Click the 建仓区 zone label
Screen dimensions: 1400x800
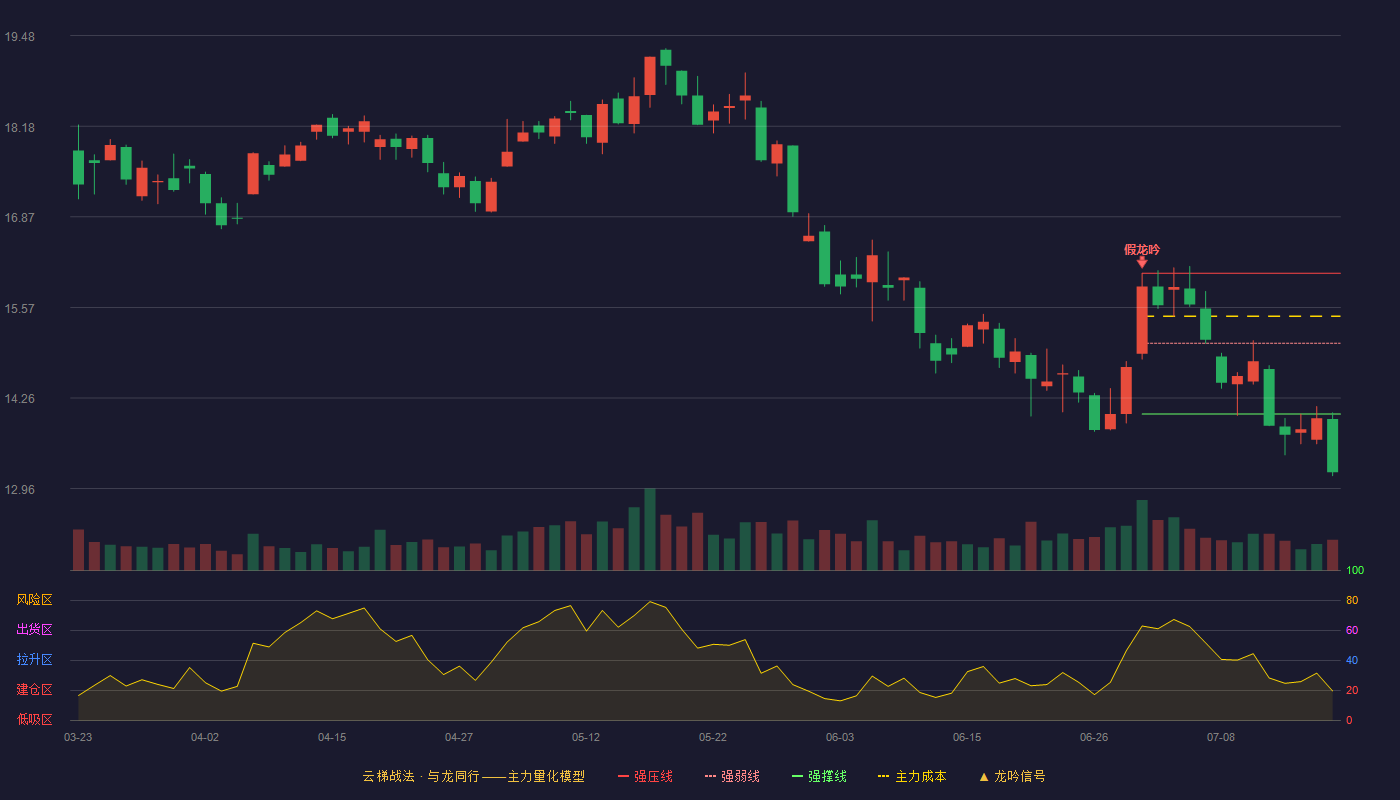[x=34, y=690]
